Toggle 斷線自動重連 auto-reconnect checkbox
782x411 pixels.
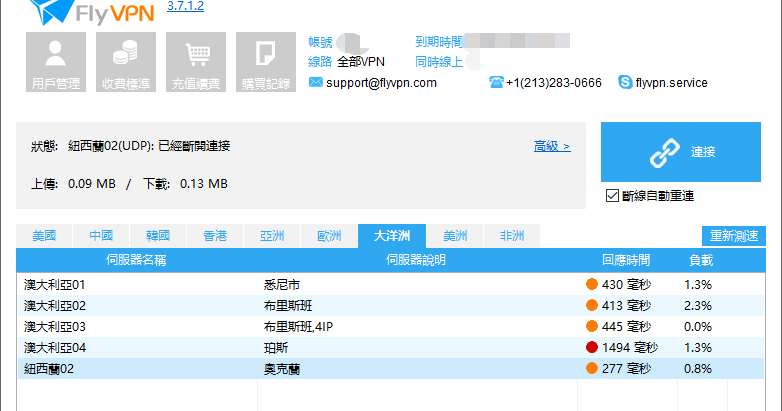(612, 196)
